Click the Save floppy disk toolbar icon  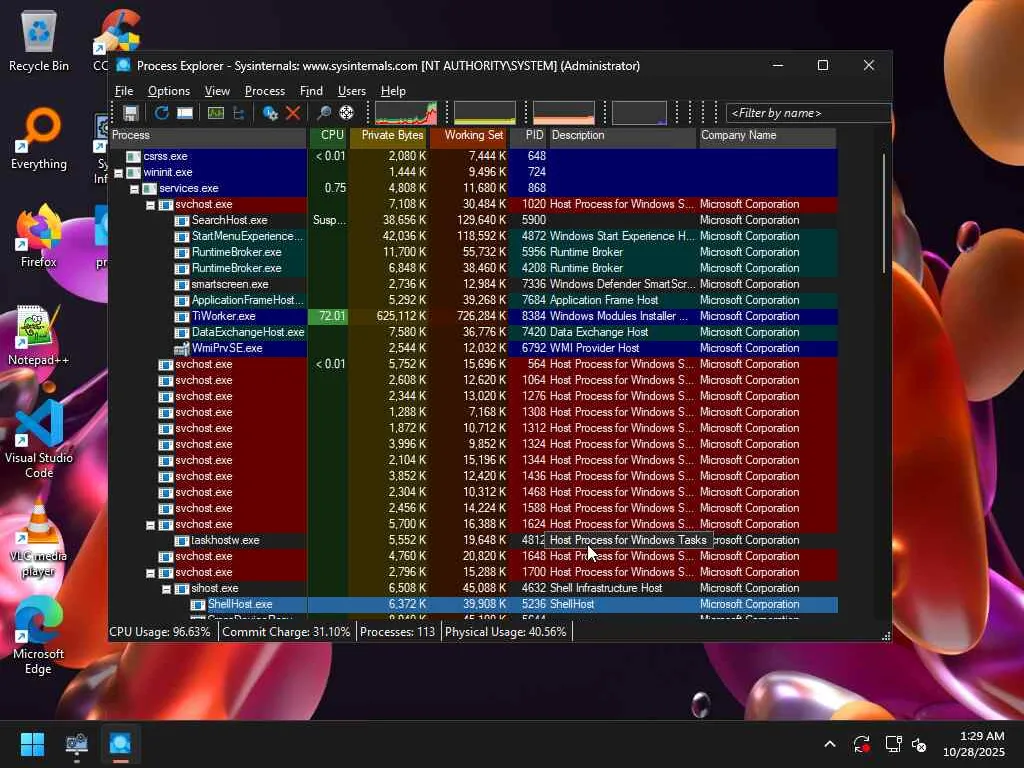click(x=131, y=113)
